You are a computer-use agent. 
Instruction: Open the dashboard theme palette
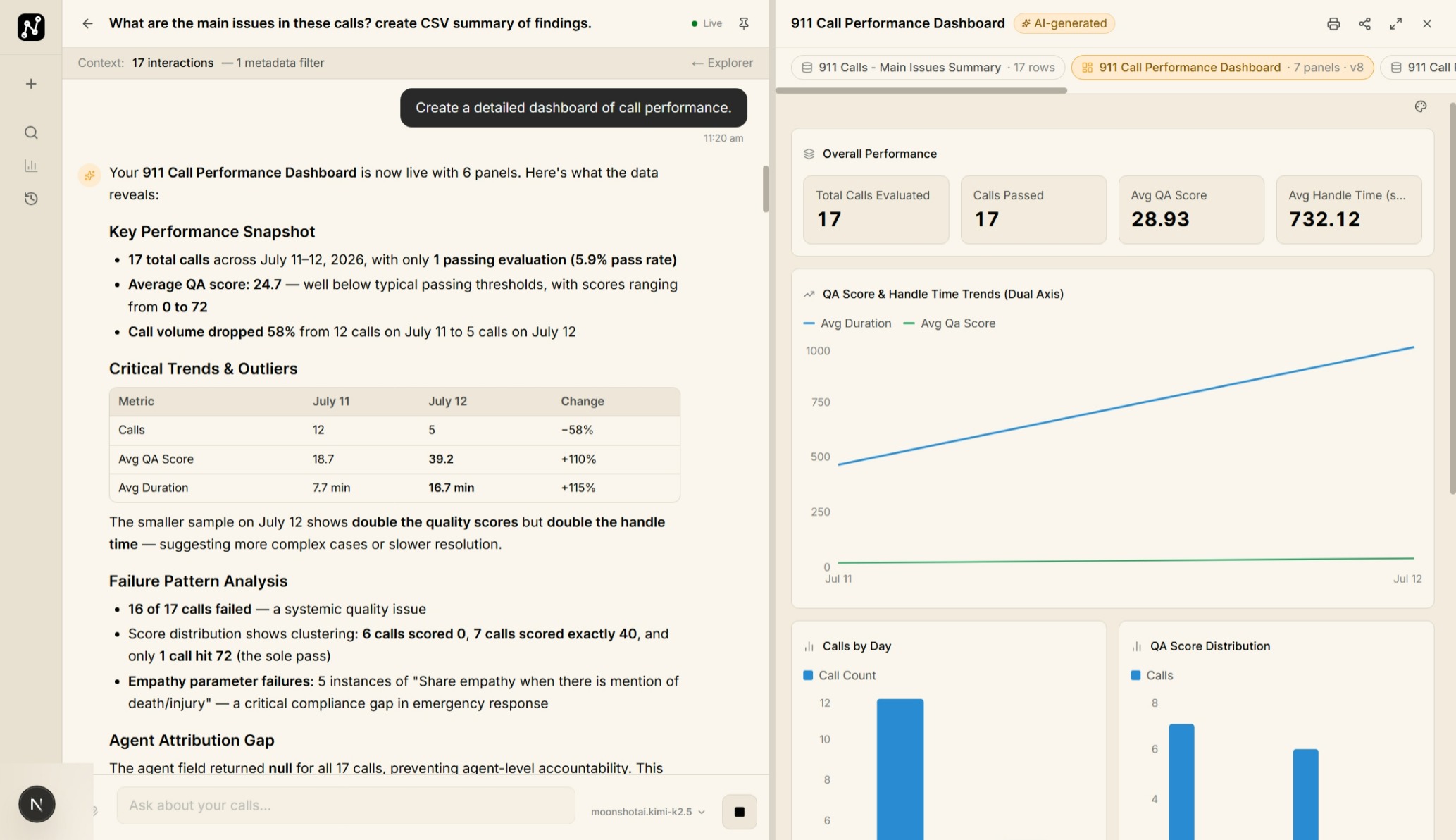(1421, 106)
